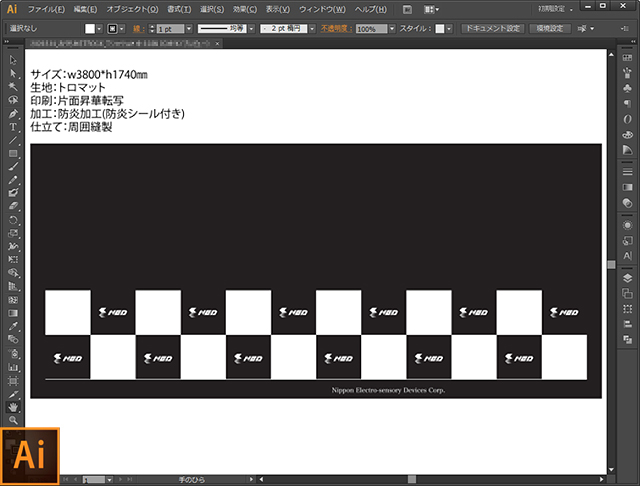This screenshot has width=640, height=486.
Task: Open the opacity 100% dropdown arrow
Action: coord(392,29)
